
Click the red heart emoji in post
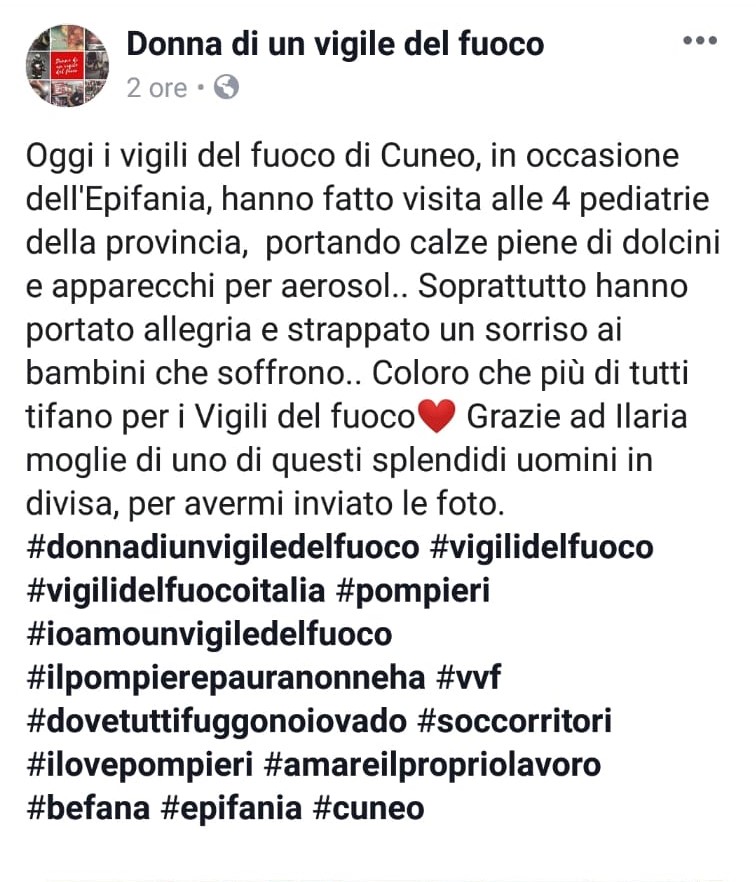tap(437, 416)
